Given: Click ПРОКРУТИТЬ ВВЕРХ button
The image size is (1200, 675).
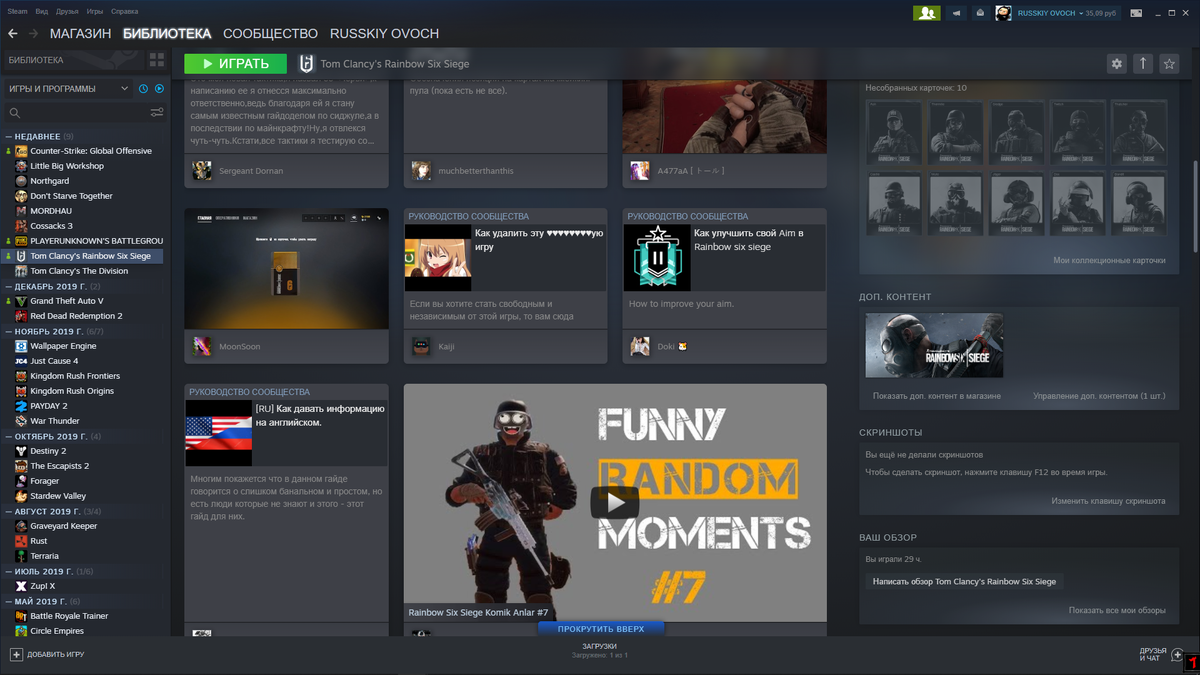Looking at the screenshot, I should (600, 629).
